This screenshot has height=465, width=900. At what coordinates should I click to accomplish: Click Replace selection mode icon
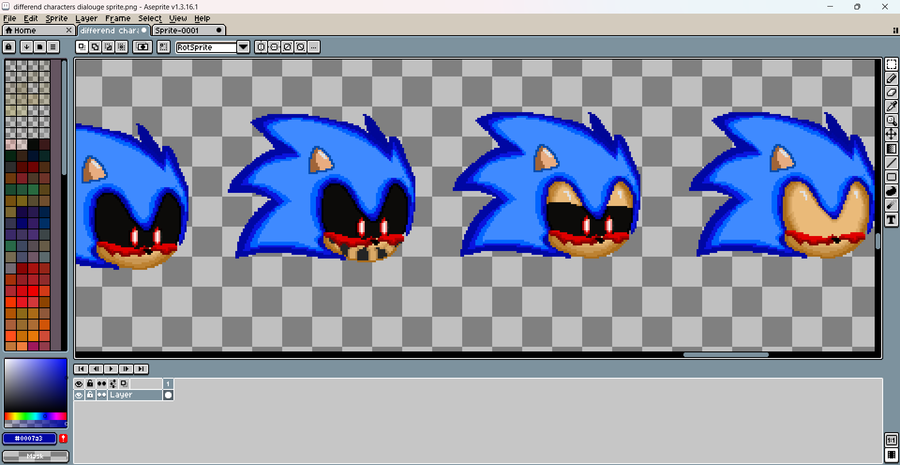82,47
